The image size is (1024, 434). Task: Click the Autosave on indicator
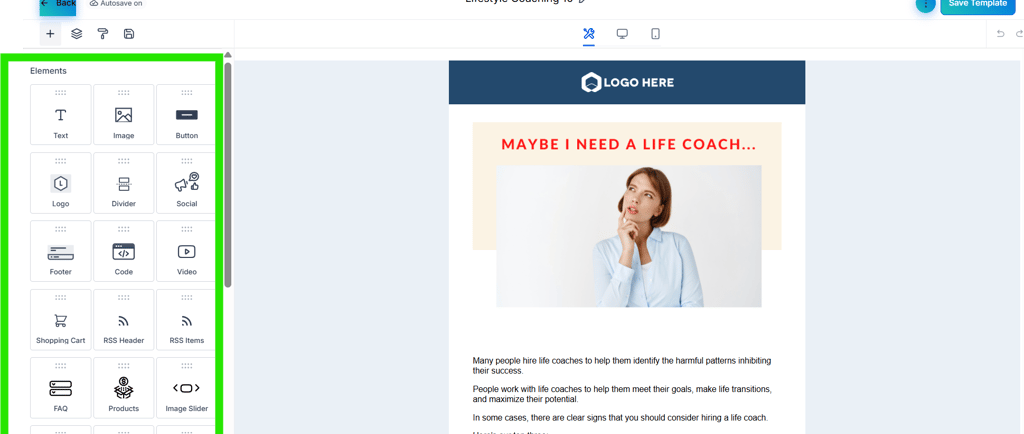(x=116, y=4)
